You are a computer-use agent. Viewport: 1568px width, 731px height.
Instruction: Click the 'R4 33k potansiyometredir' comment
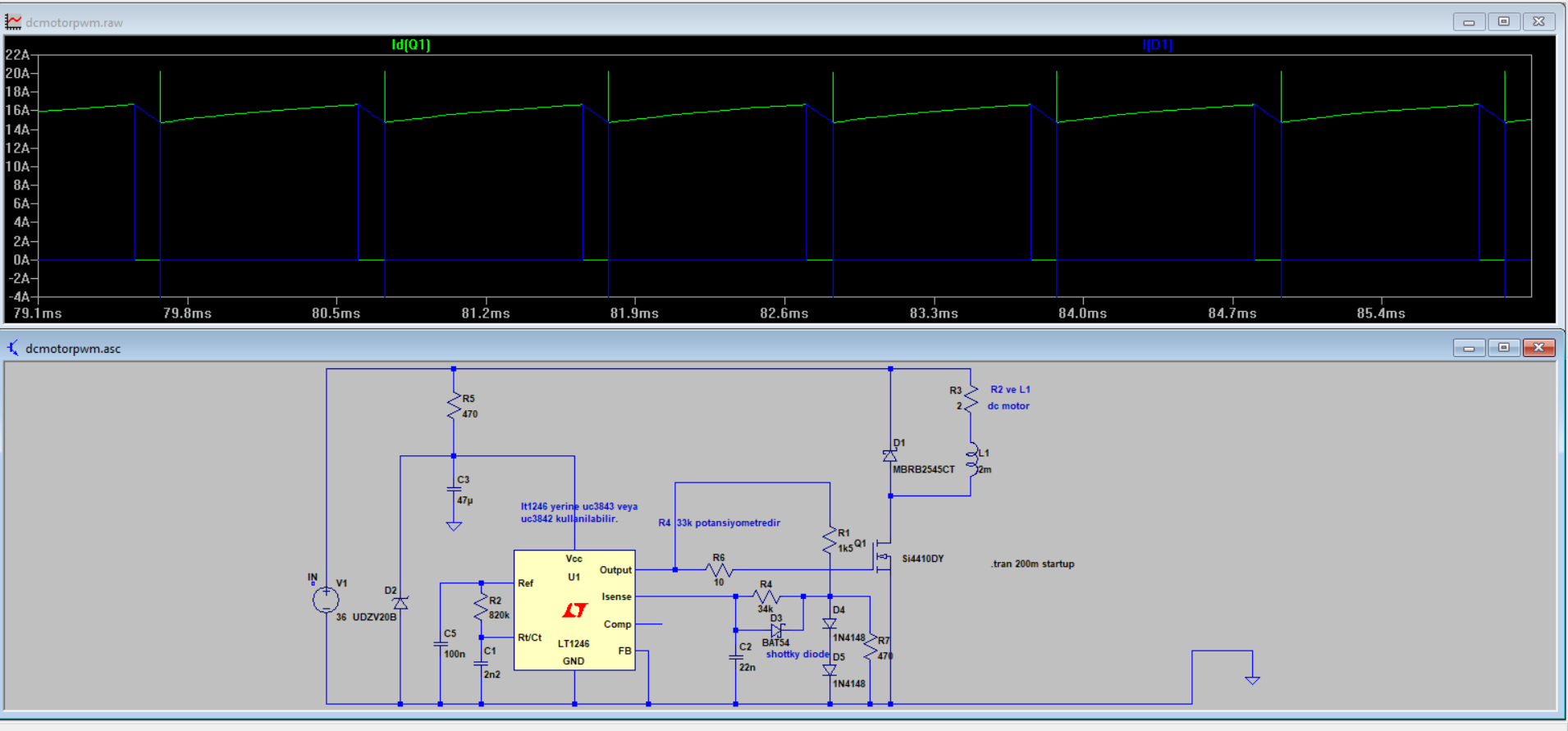coord(719,523)
